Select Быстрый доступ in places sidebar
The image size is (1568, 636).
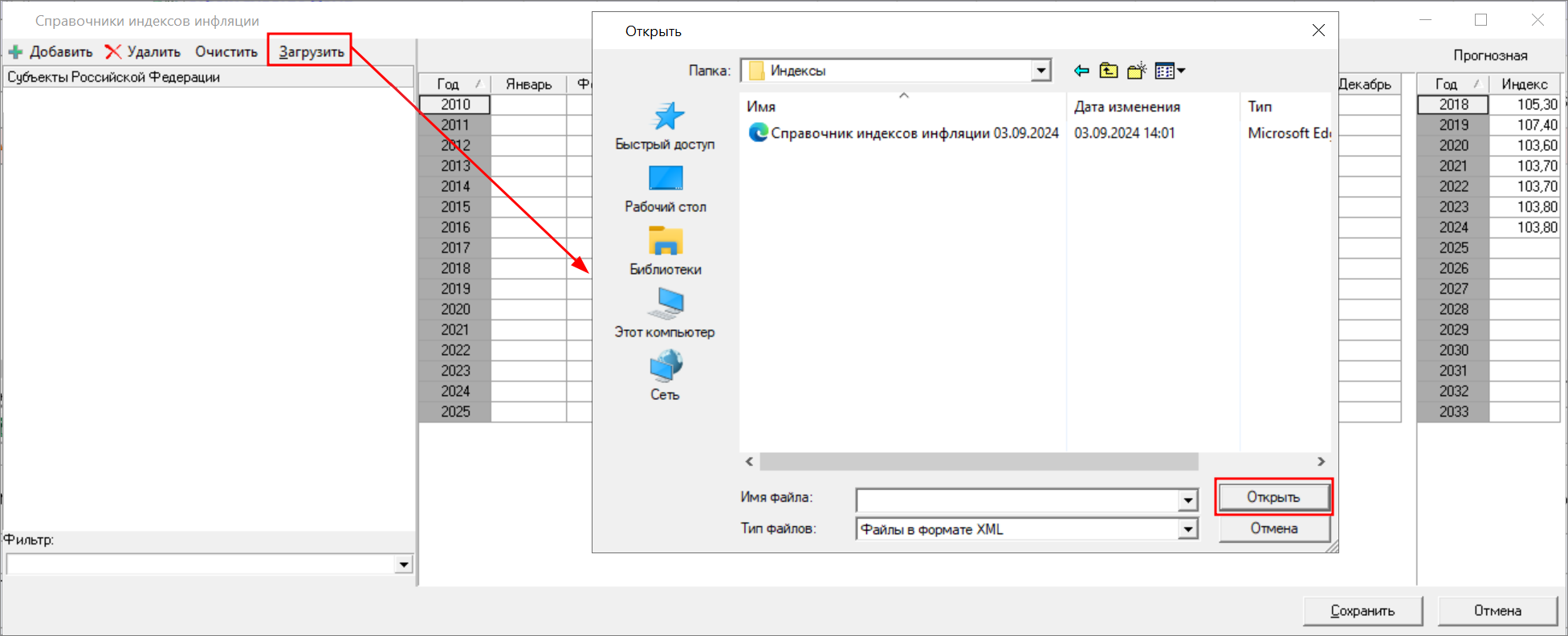tap(665, 126)
